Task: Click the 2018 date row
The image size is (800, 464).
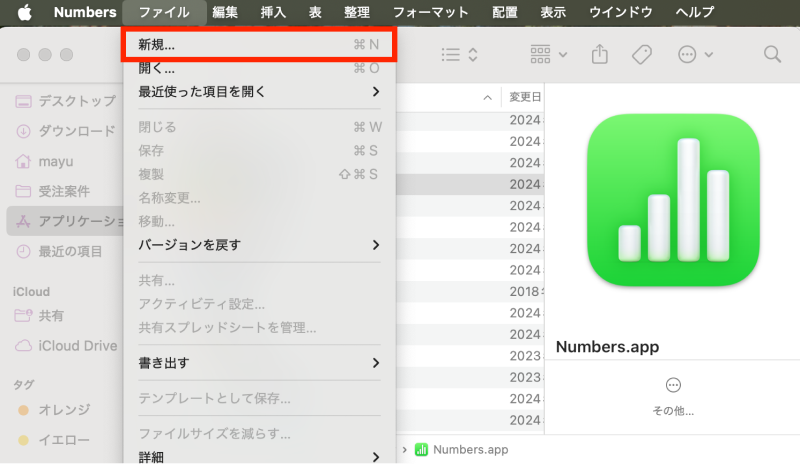Action: [x=470, y=291]
